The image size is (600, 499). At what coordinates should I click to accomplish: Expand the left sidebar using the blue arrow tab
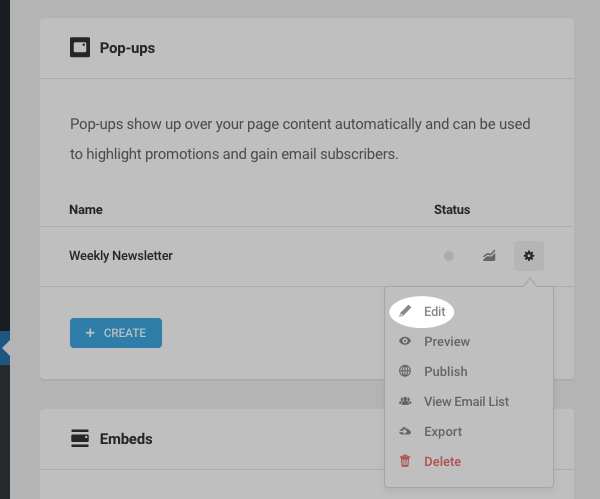point(5,348)
